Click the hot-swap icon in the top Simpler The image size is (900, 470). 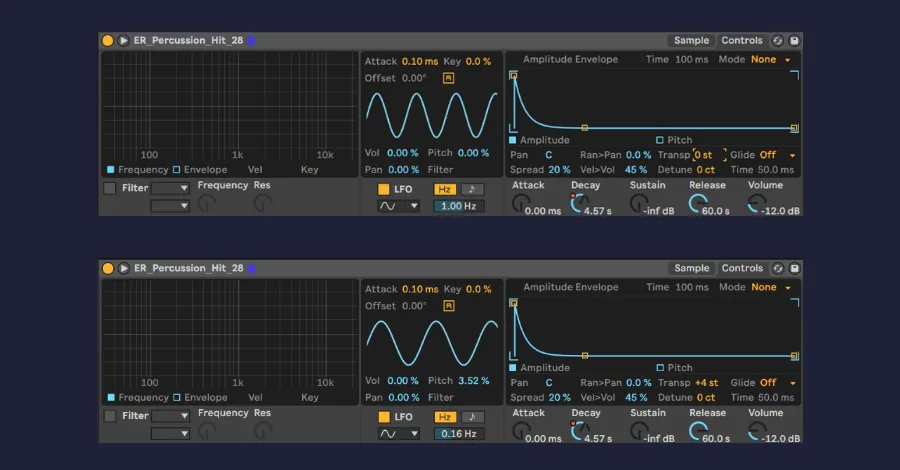[x=777, y=40]
